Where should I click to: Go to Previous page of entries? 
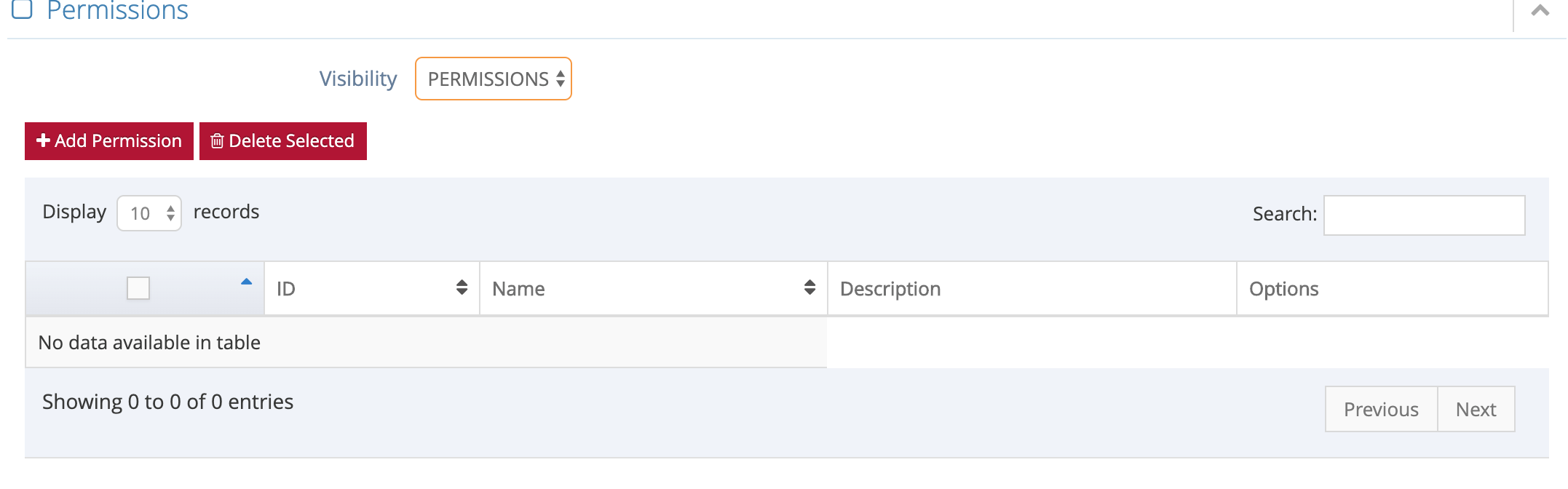[1381, 410]
